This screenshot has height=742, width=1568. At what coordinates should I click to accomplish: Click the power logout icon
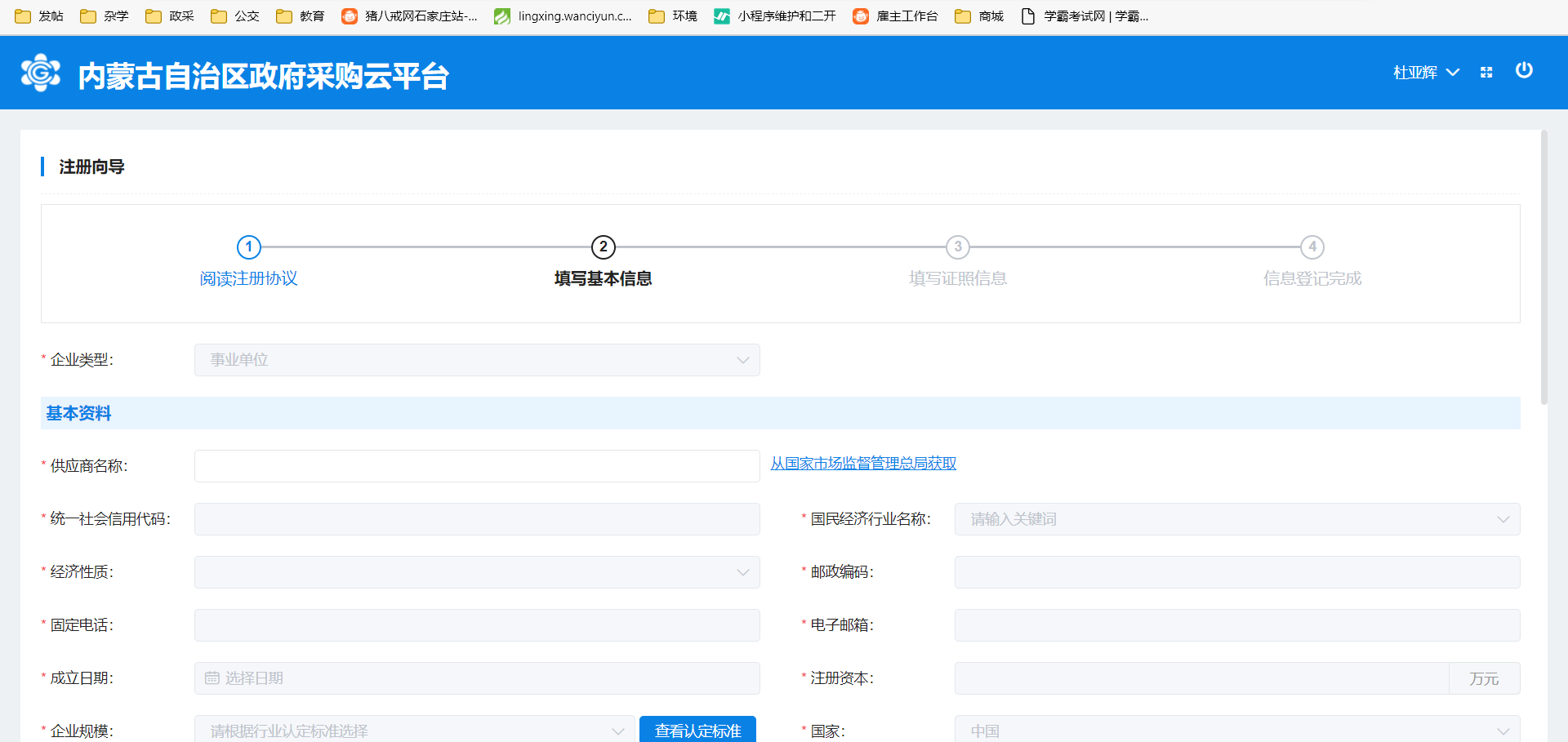[x=1524, y=70]
